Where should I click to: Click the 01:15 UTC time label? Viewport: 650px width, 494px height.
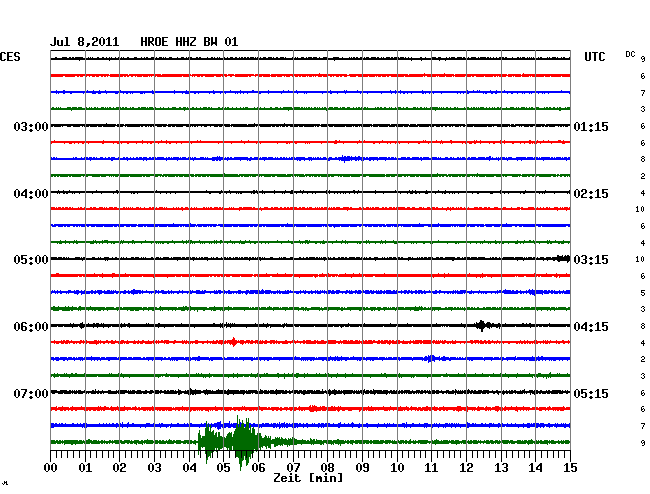point(591,126)
